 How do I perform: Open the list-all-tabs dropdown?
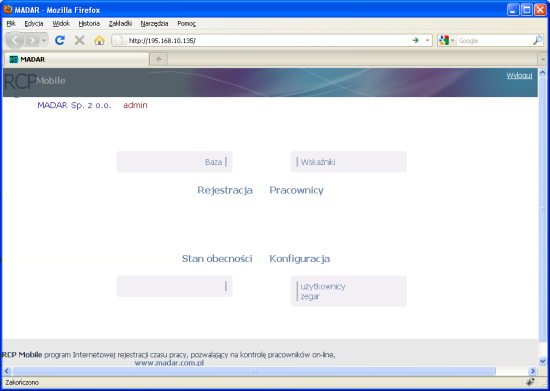543,59
